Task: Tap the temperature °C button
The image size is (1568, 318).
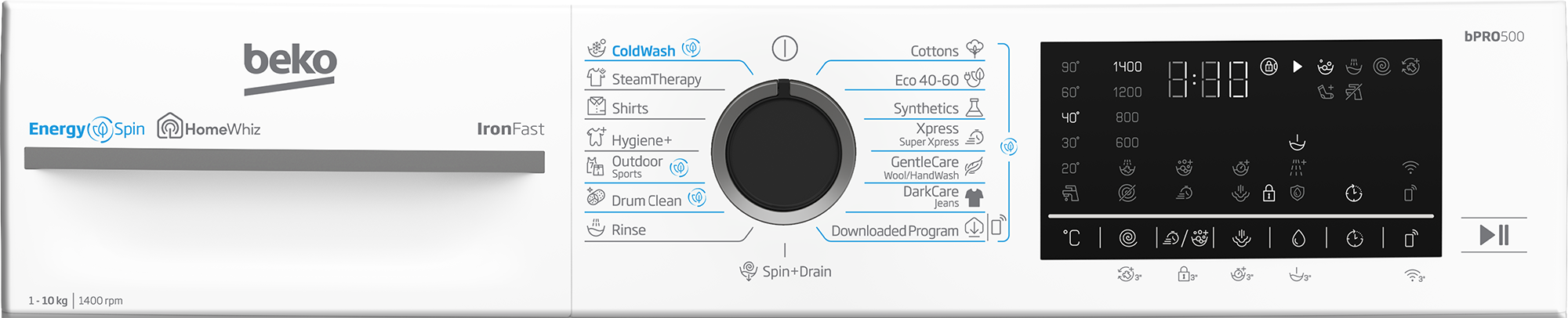Action: (x=1072, y=238)
